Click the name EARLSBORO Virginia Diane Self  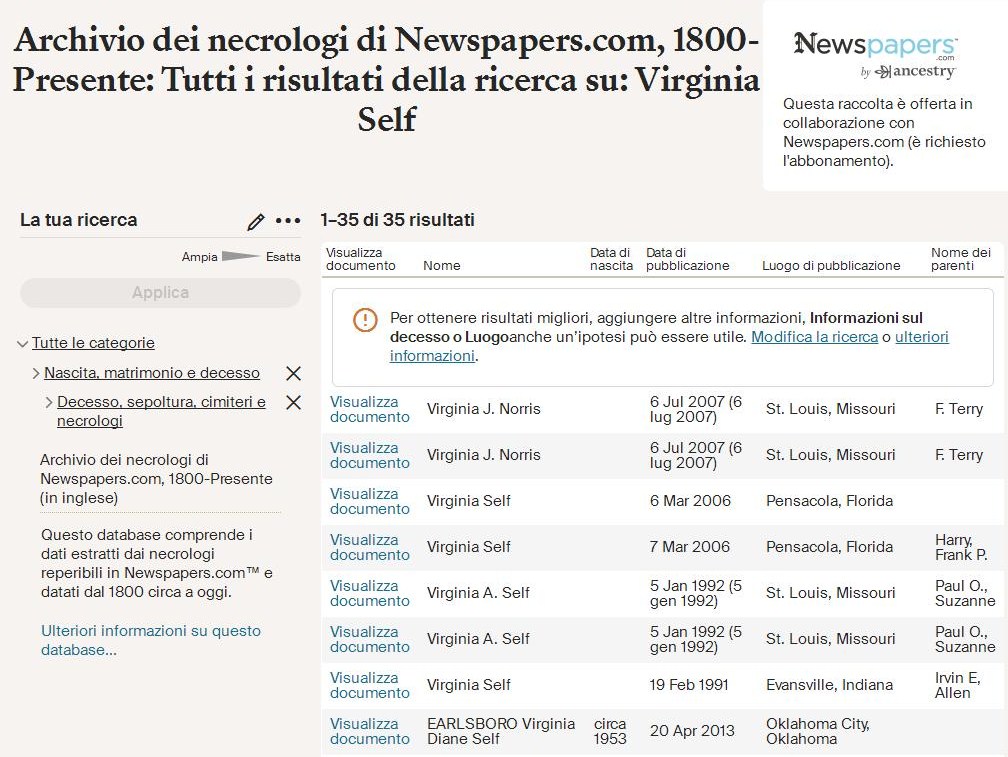tap(501, 731)
